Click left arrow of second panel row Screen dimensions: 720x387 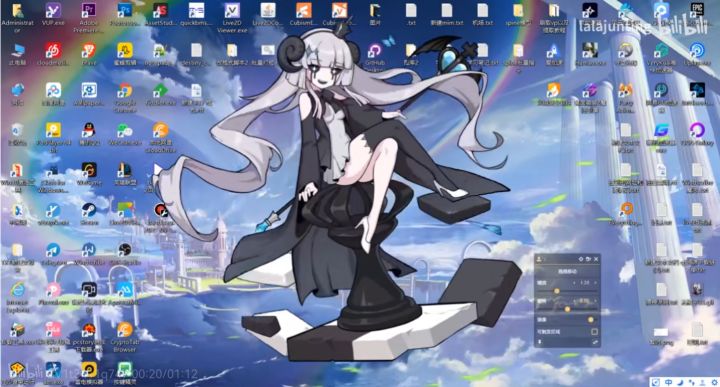click(x=574, y=301)
